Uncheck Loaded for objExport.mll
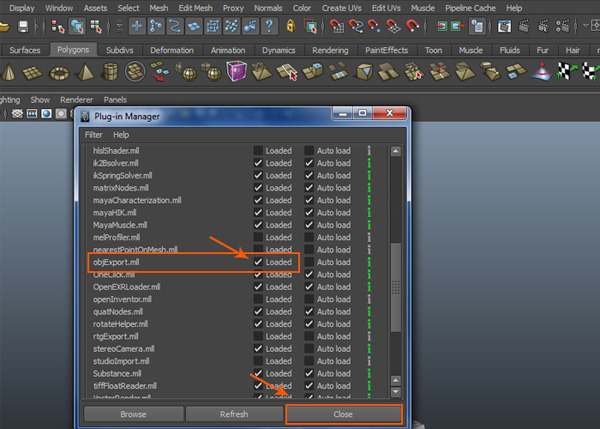600x429 pixels. 258,262
